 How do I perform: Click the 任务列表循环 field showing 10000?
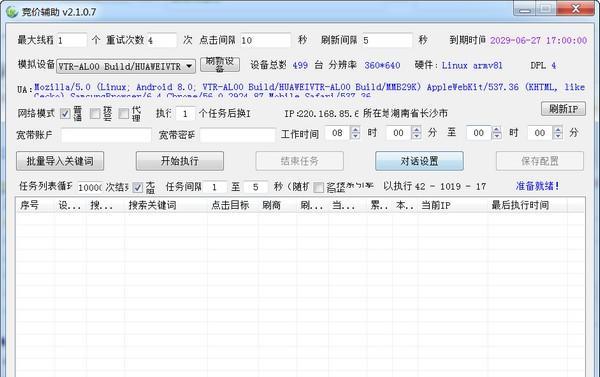point(90,187)
